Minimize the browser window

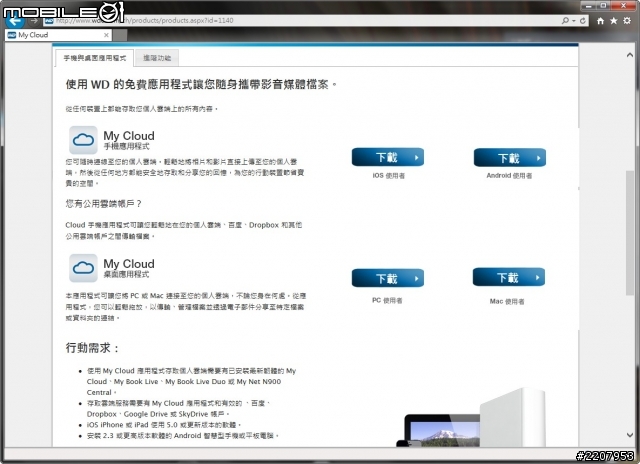pyautogui.click(x=588, y=6)
